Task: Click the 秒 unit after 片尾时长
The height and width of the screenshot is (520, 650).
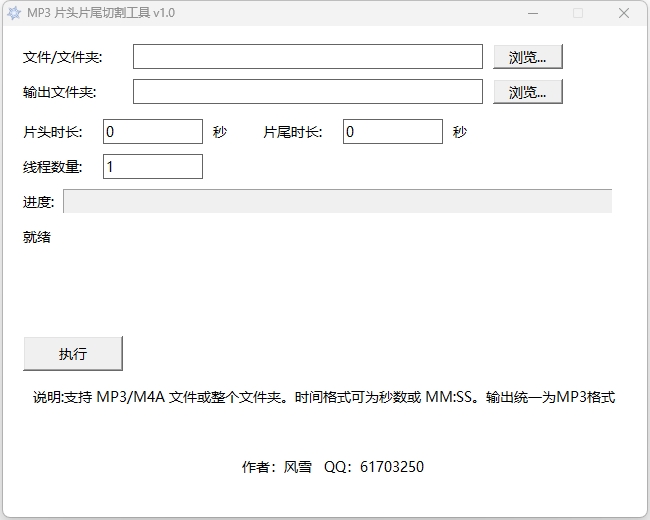Action: 460,132
